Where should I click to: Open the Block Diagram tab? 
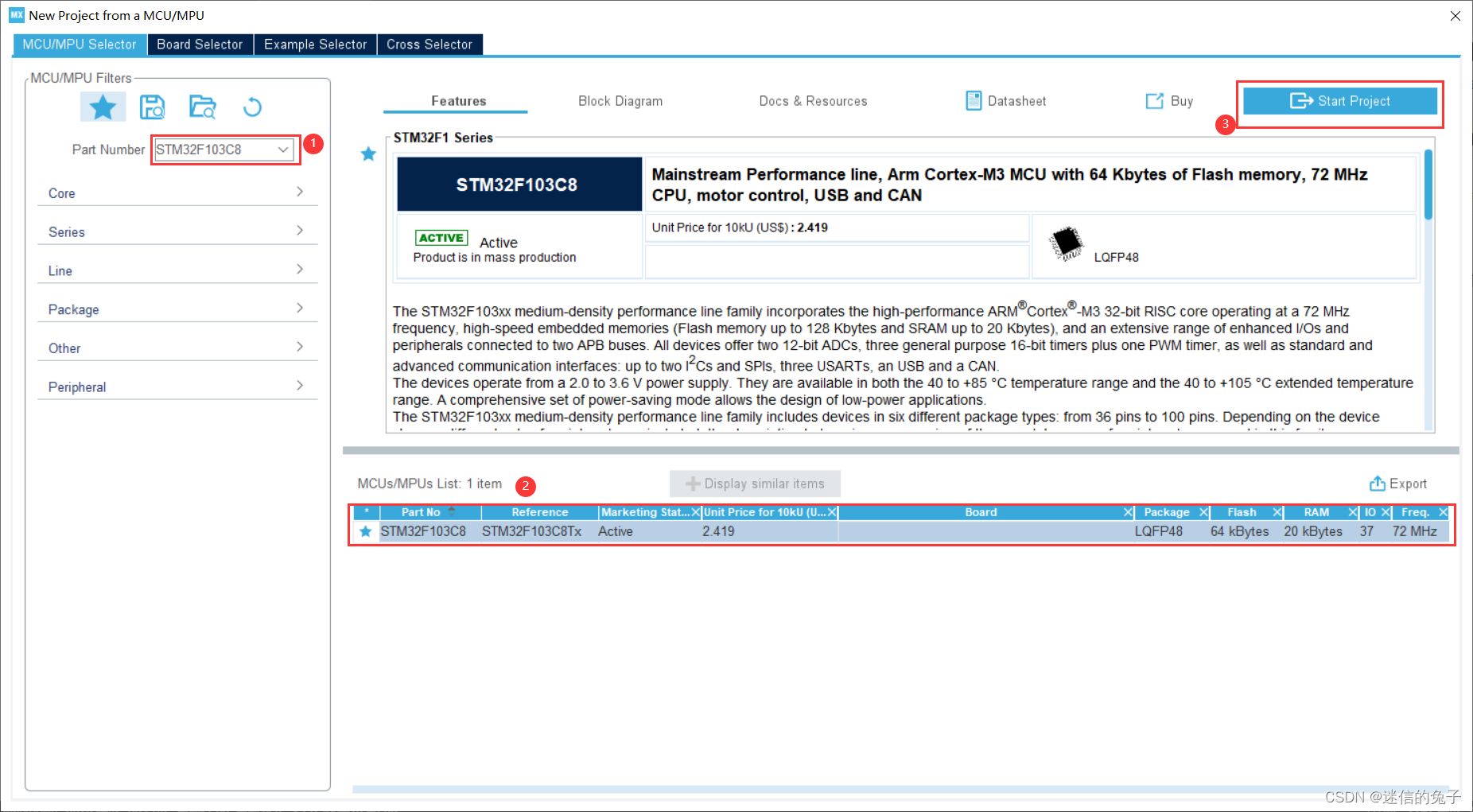point(620,101)
